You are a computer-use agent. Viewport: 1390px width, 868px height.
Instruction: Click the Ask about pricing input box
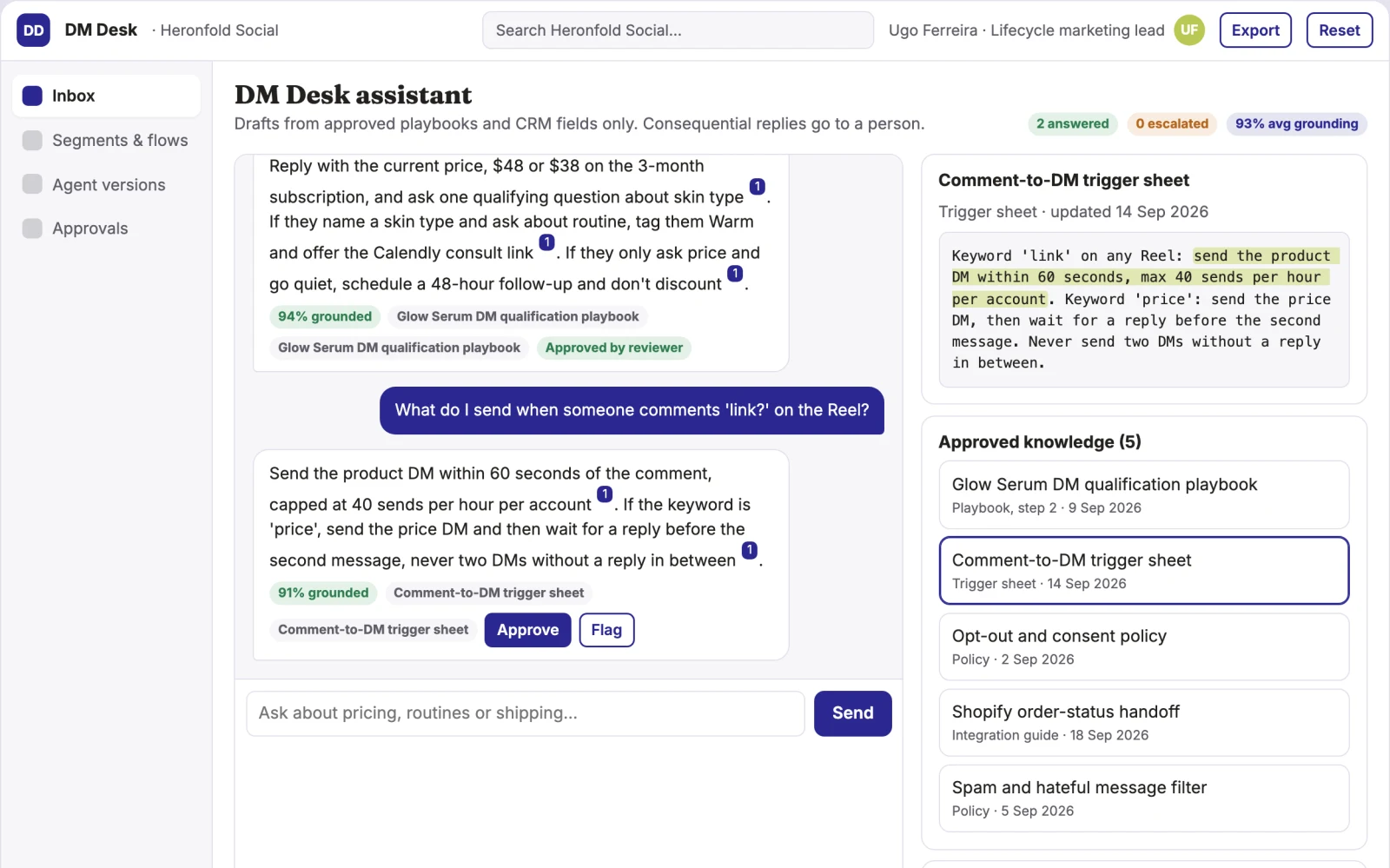[526, 713]
